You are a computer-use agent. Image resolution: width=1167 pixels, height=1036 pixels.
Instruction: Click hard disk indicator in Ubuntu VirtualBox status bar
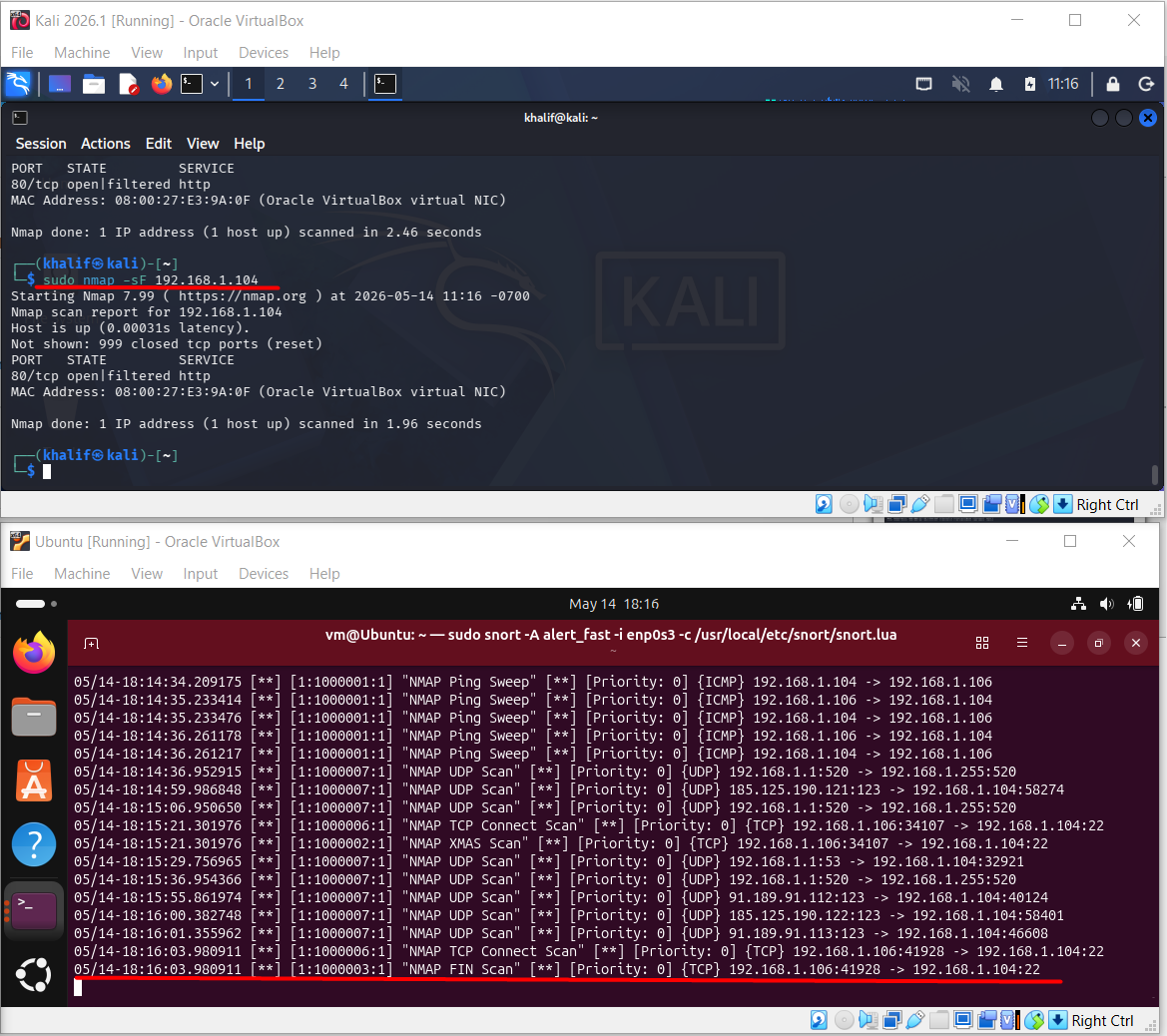tap(819, 1020)
